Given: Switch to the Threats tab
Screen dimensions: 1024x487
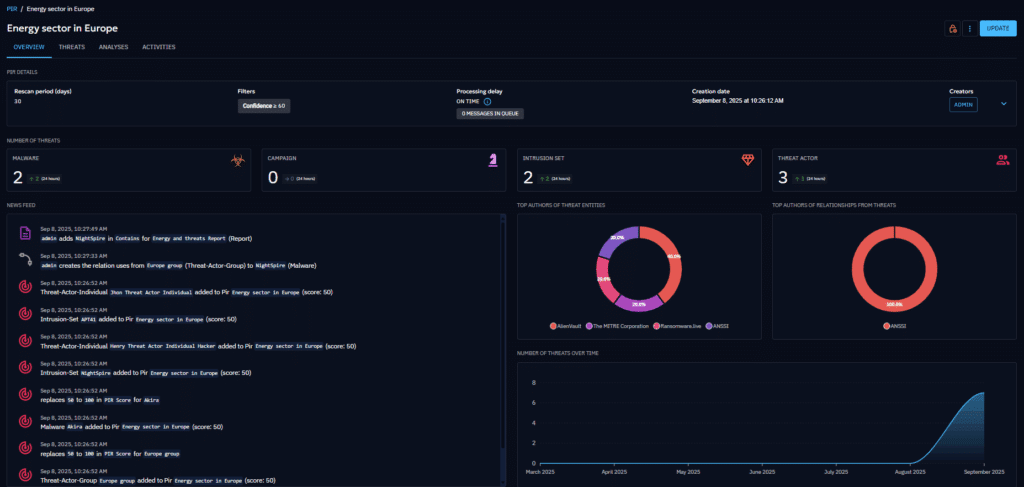Looking at the screenshot, I should coord(71,47).
